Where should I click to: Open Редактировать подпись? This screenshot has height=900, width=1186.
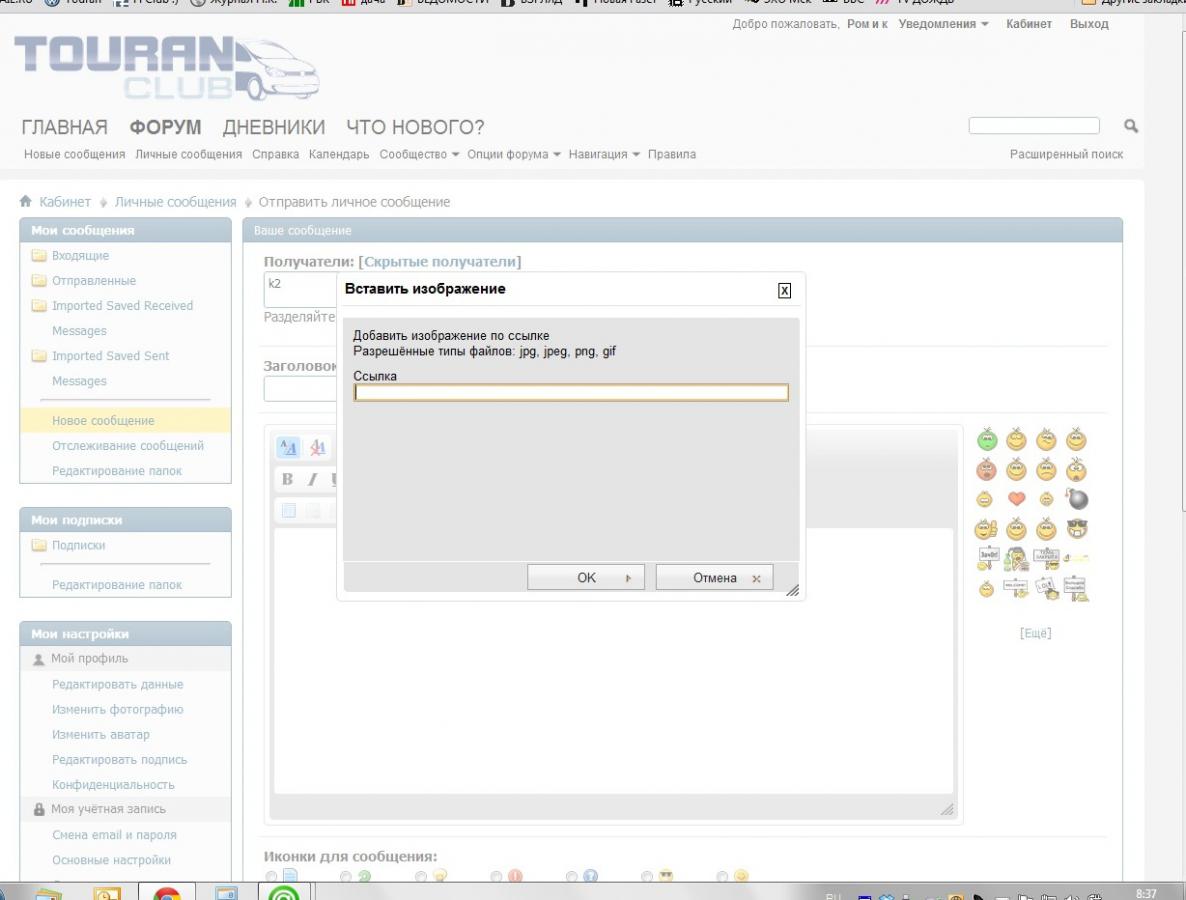click(x=120, y=759)
